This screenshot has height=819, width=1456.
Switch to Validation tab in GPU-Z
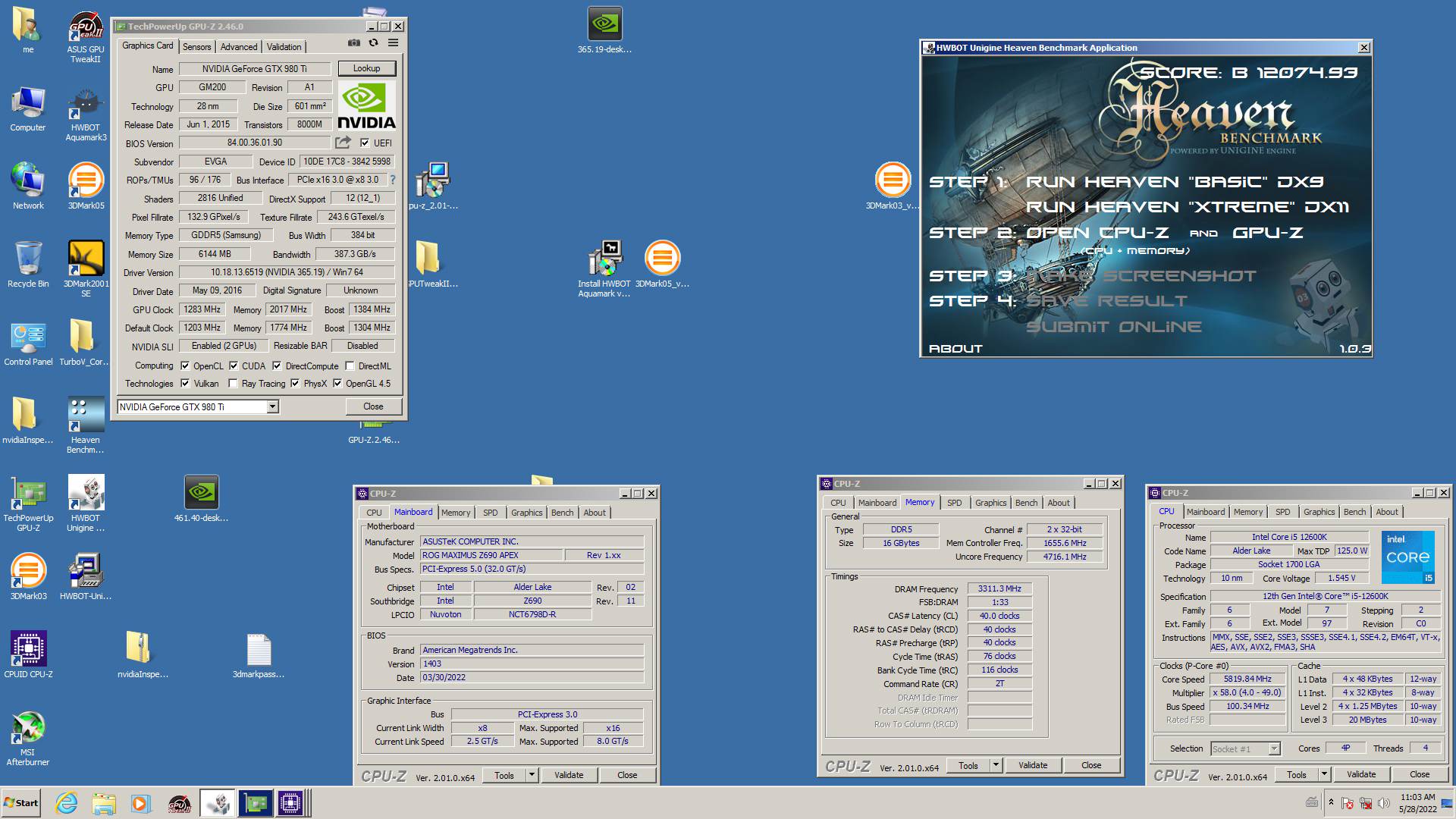point(284,47)
